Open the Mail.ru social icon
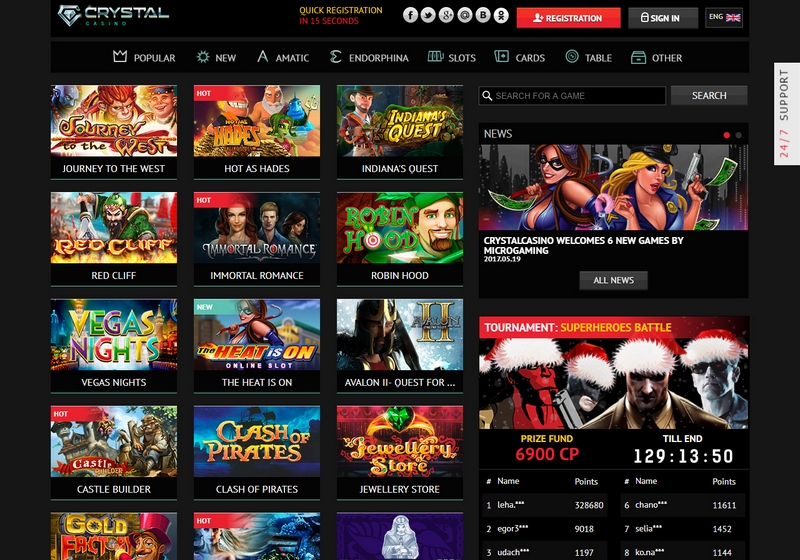800x560 pixels. pyautogui.click(x=465, y=15)
